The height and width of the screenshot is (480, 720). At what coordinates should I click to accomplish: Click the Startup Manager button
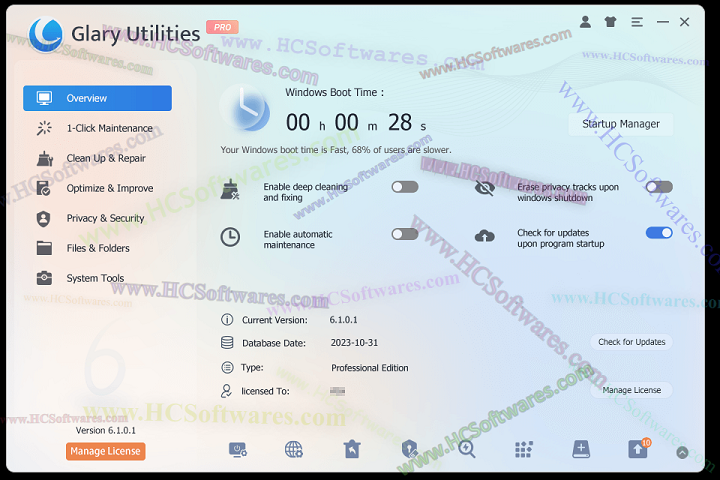click(x=621, y=124)
